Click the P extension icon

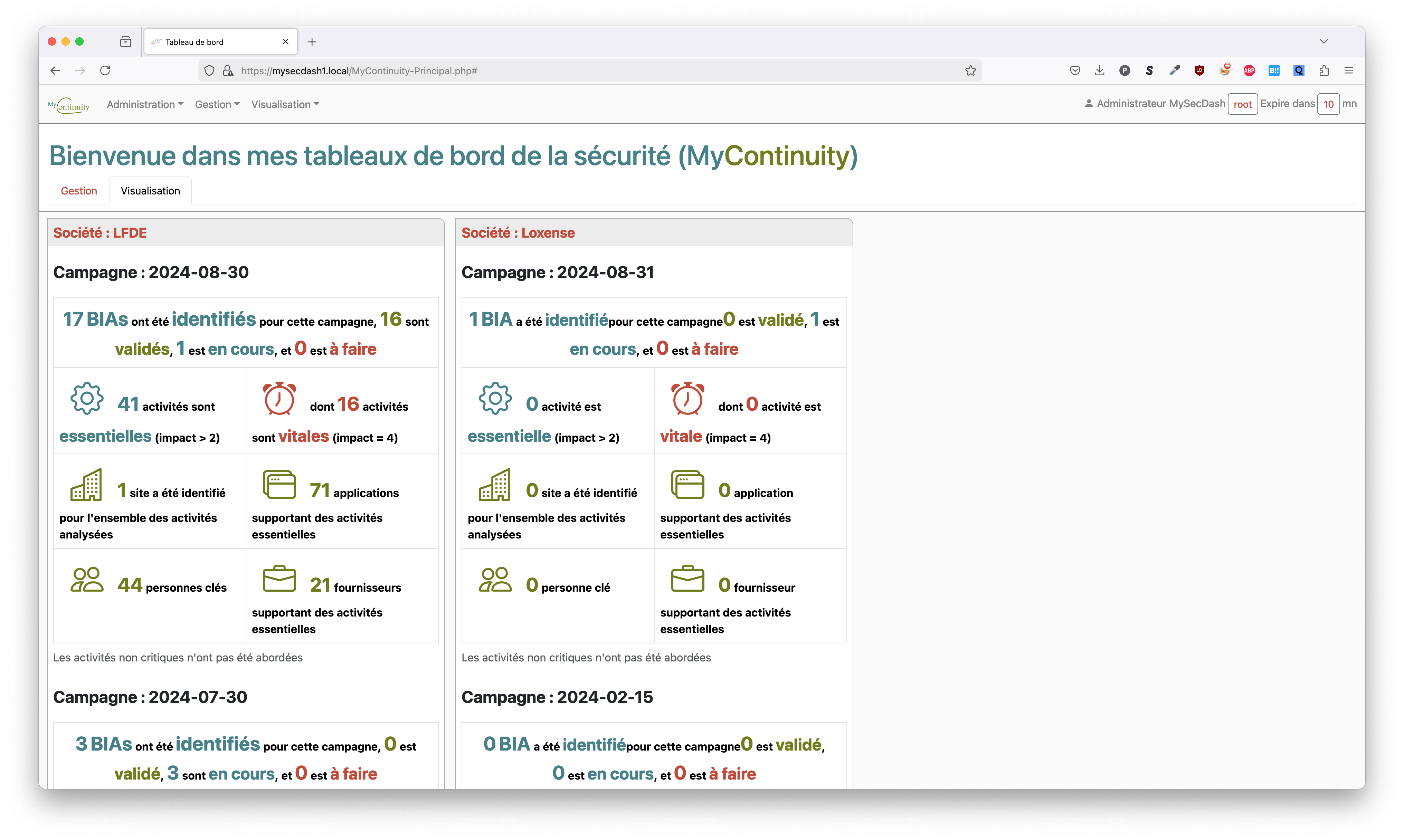coord(1124,71)
